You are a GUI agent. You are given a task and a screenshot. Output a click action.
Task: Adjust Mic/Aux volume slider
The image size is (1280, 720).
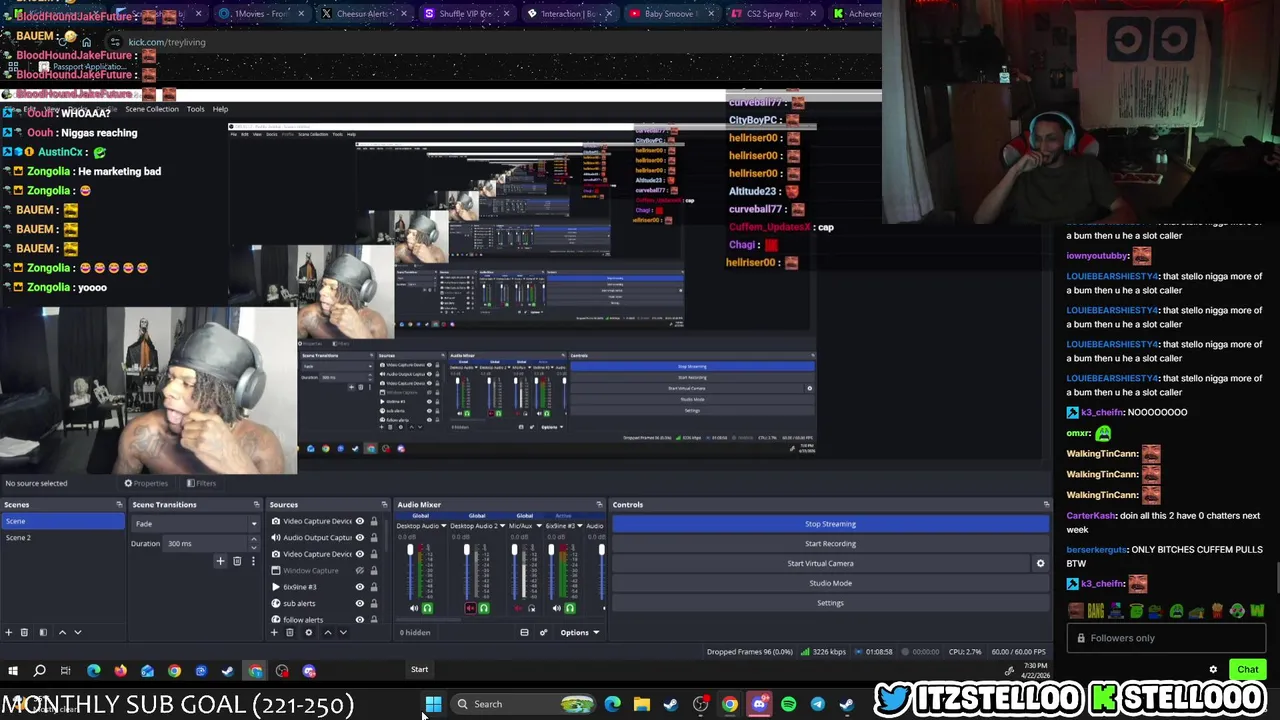(514, 570)
